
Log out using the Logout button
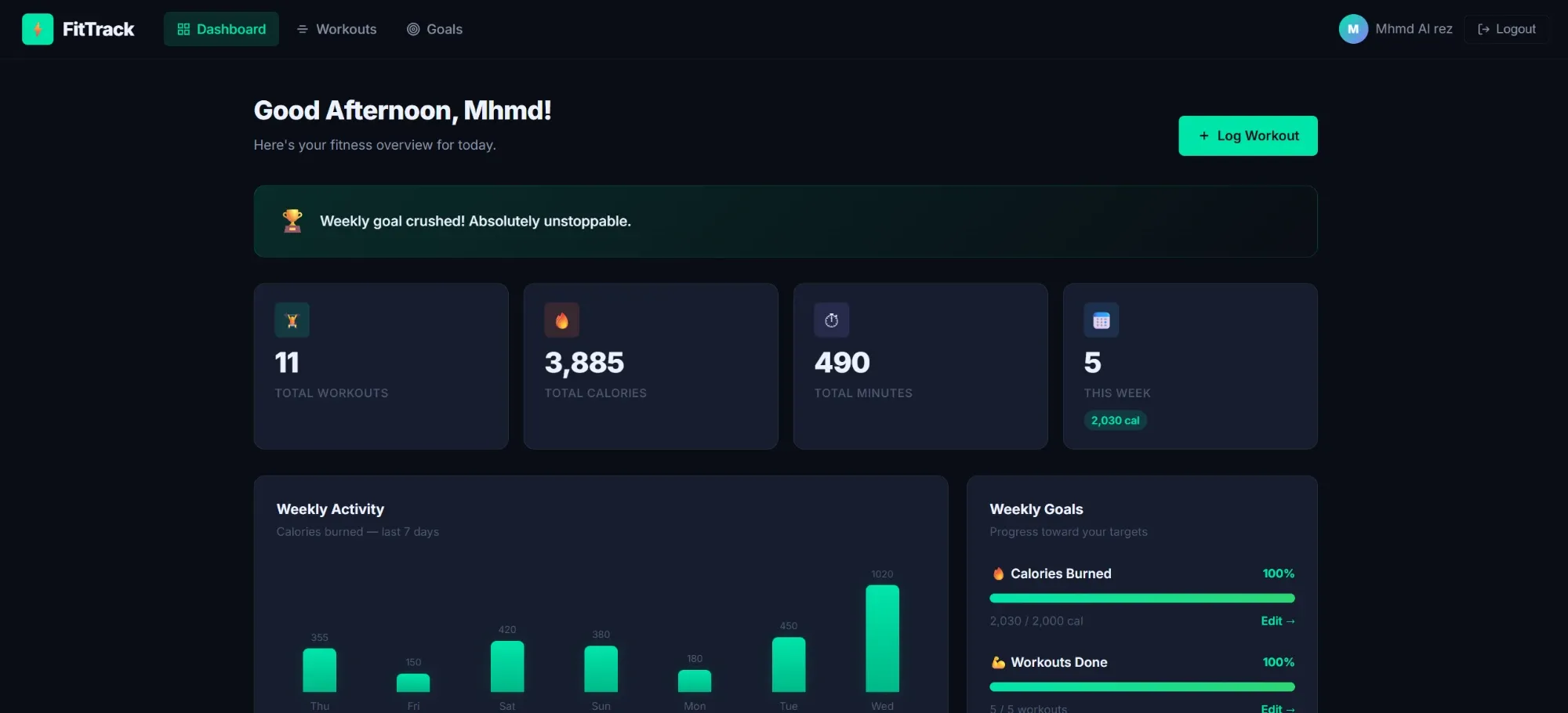(x=1506, y=29)
